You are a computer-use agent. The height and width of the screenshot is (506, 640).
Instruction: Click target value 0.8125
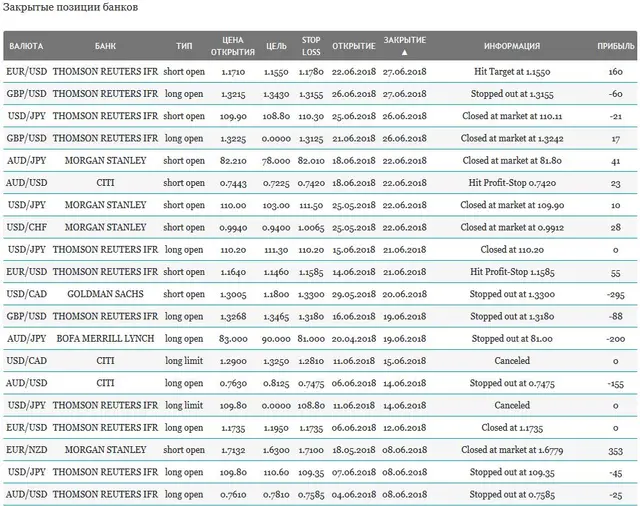coord(276,383)
